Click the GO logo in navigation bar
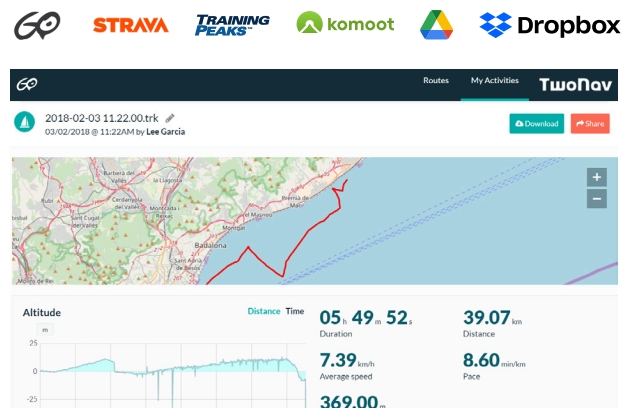 tap(27, 84)
